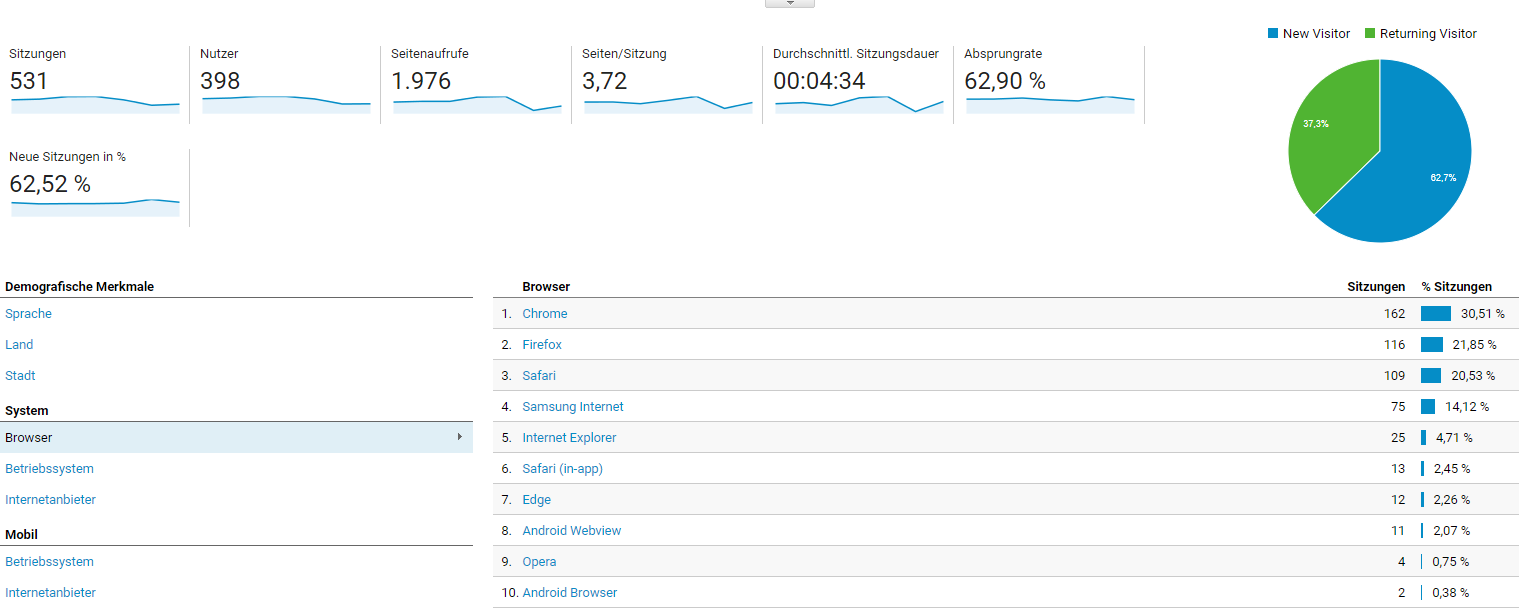
Task: Click the Durchschnittl. Sitzungsdauer mini chart
Action: point(857,104)
